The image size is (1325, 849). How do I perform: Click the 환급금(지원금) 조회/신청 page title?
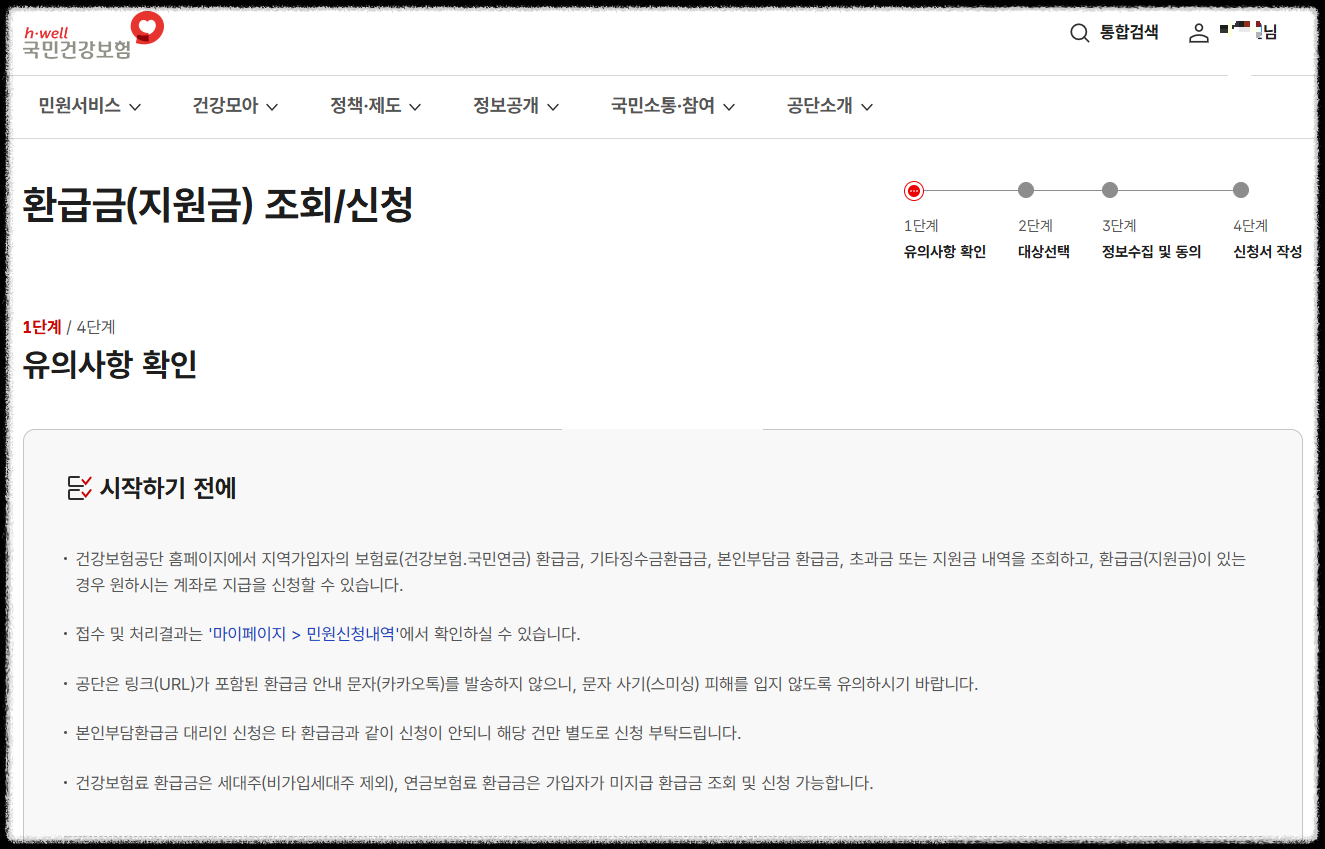[217, 205]
